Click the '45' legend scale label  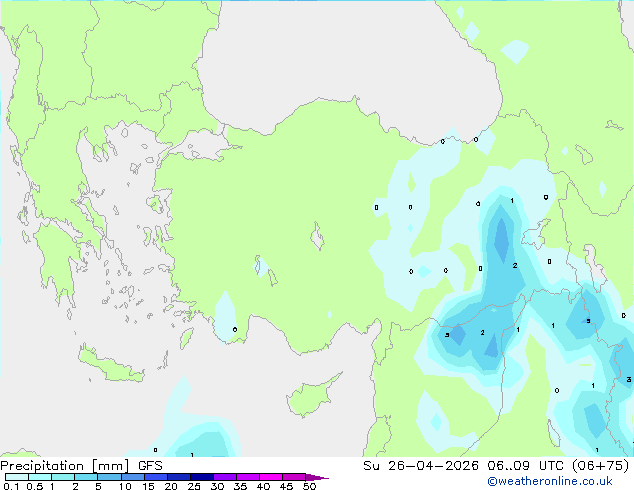(x=286, y=486)
